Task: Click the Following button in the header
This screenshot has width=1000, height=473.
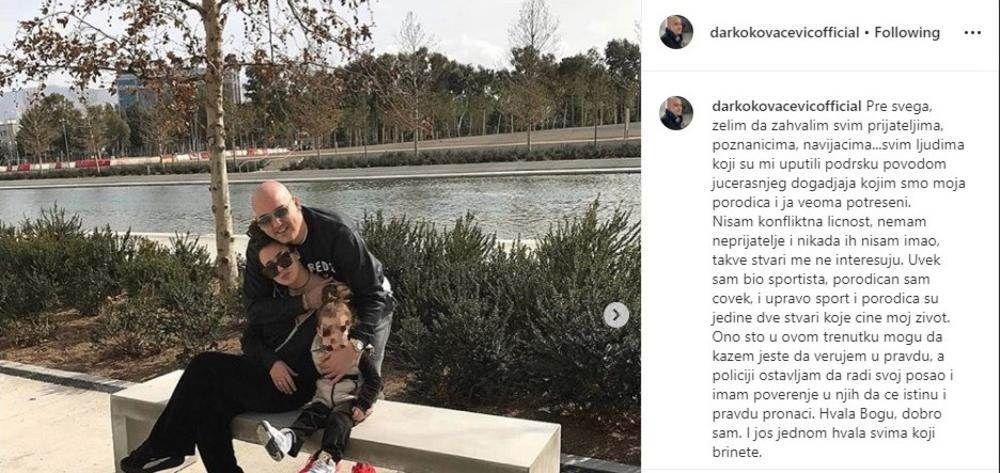Action: tap(907, 33)
